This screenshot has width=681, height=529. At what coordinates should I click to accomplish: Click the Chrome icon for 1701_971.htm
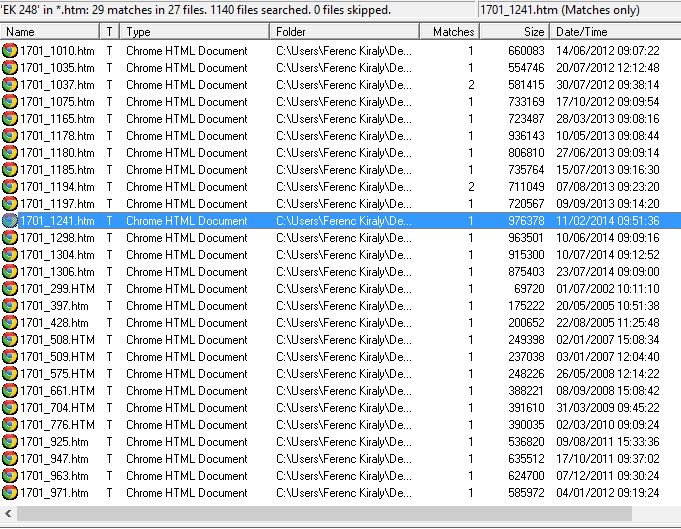[10, 493]
